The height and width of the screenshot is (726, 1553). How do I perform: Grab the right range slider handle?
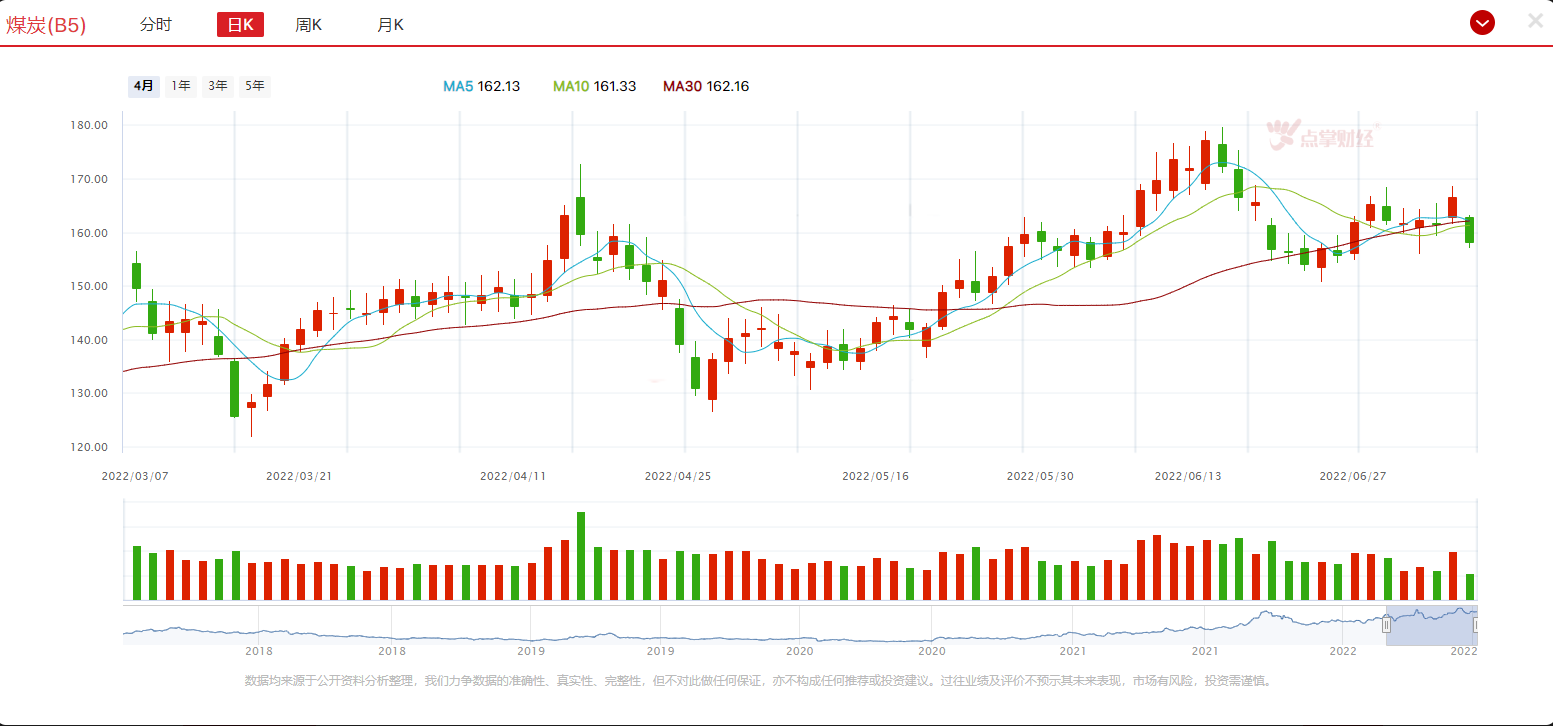click(x=1476, y=625)
